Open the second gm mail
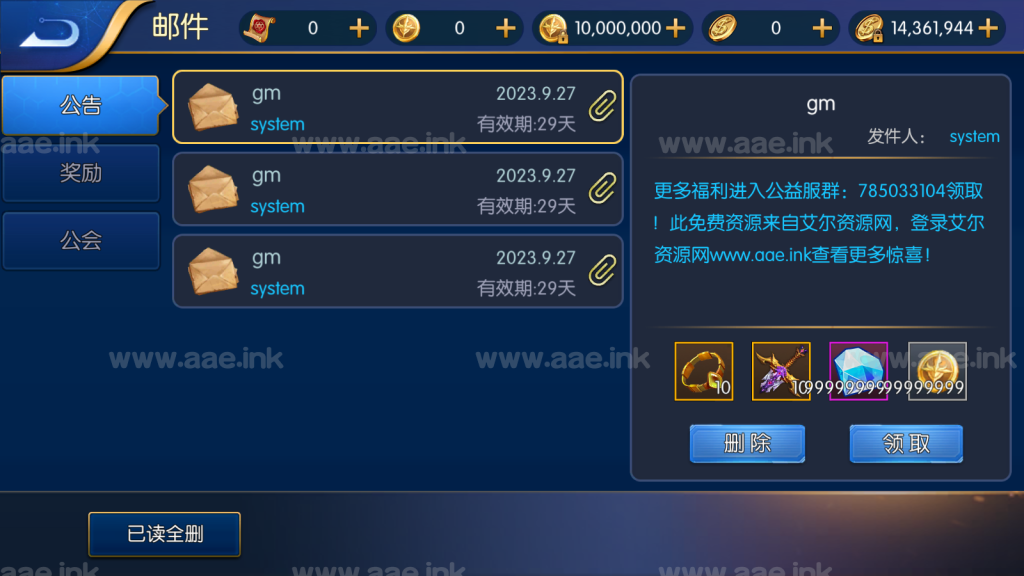Screen dimensions: 1024x576 click(x=398, y=189)
